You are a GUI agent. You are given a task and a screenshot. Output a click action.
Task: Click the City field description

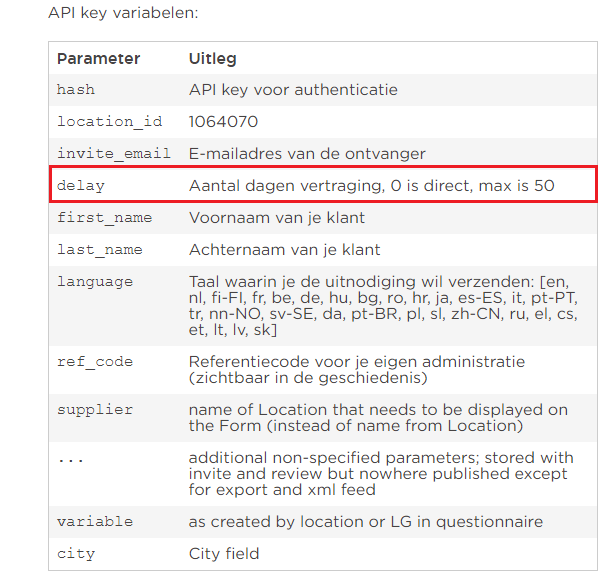point(224,554)
